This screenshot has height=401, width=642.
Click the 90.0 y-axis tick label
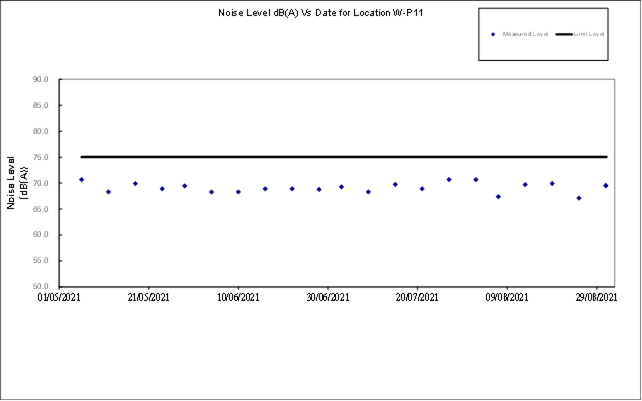coord(41,79)
